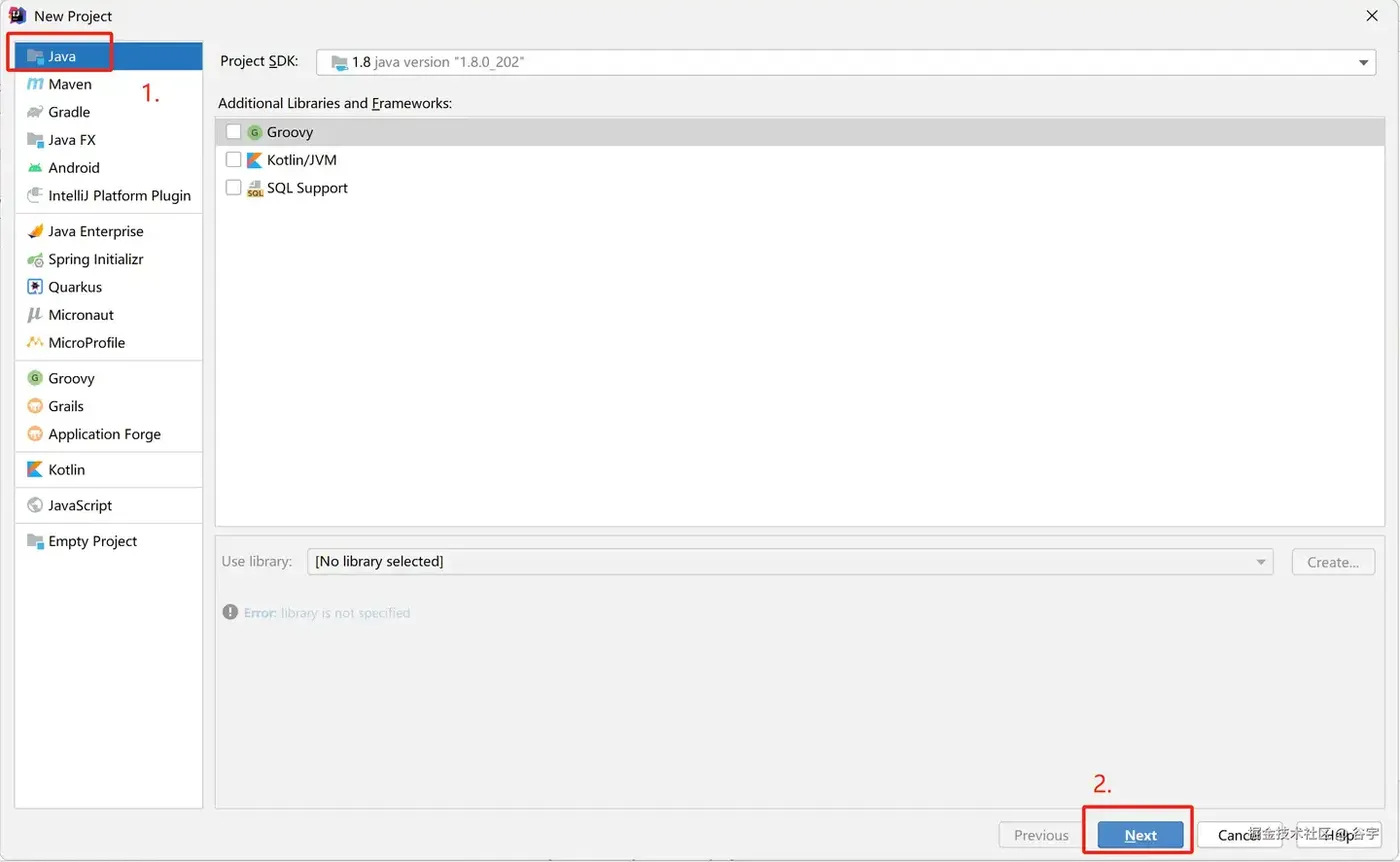Click the Cancel button
Viewport: 1400px width, 862px height.
(1239, 835)
